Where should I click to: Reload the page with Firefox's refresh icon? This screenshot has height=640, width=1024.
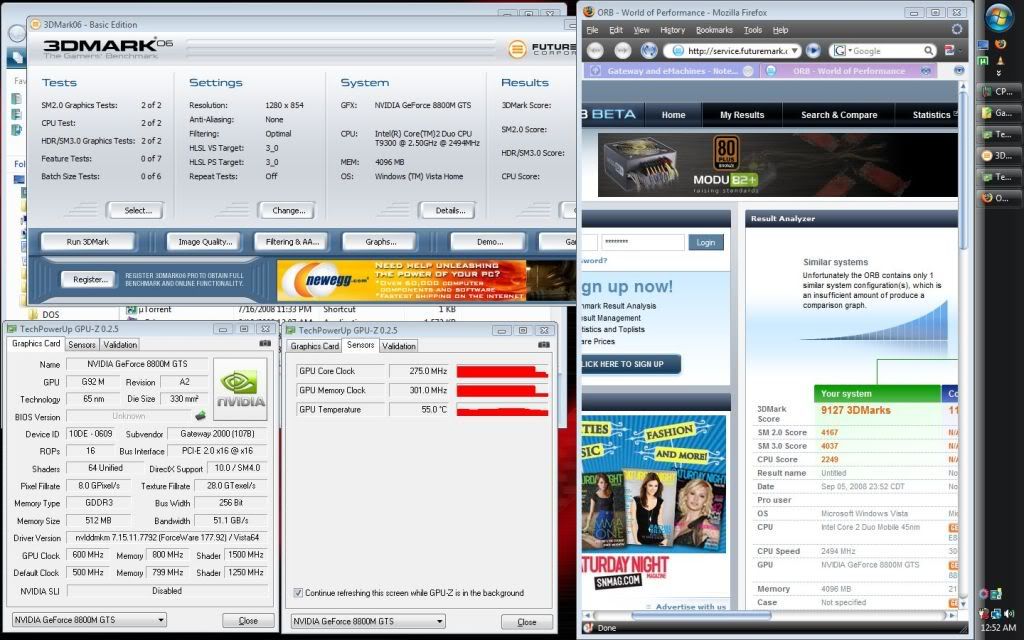[x=649, y=50]
